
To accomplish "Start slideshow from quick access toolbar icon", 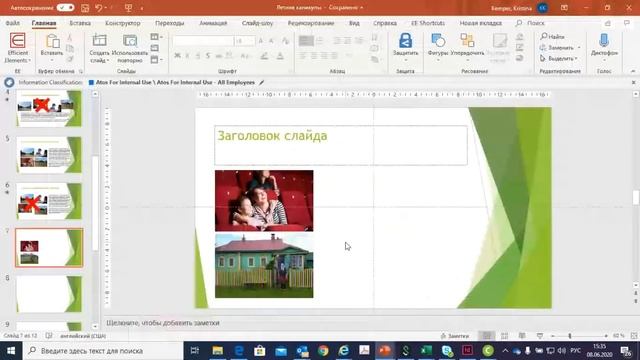I will pos(128,8).
